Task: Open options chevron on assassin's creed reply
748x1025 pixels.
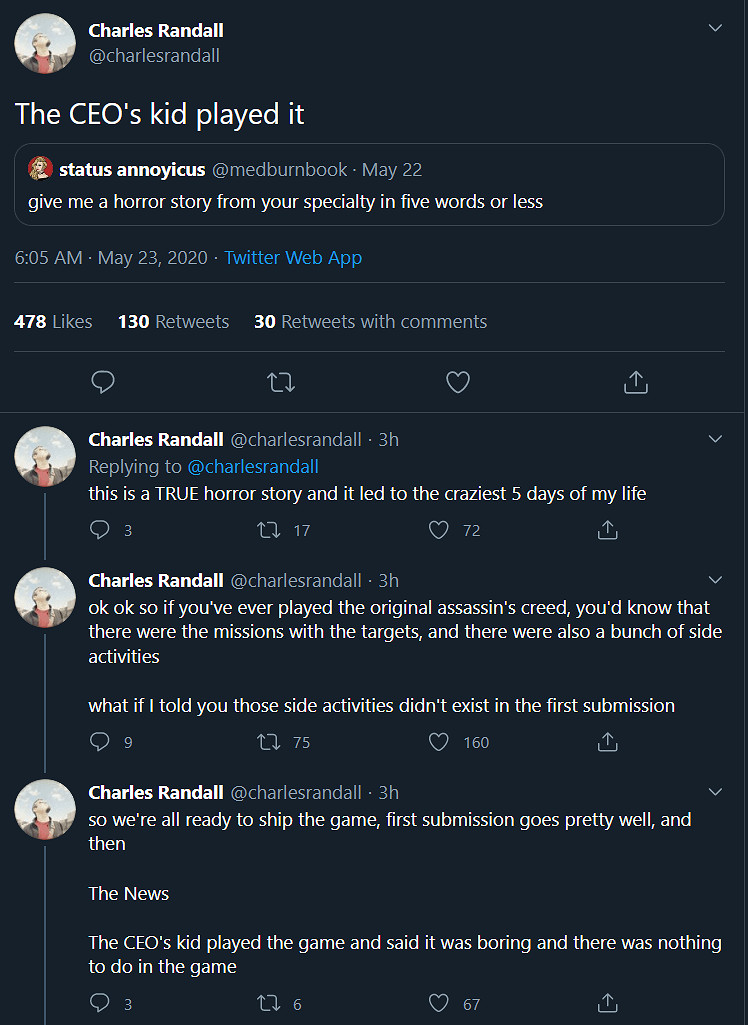Action: [x=715, y=580]
